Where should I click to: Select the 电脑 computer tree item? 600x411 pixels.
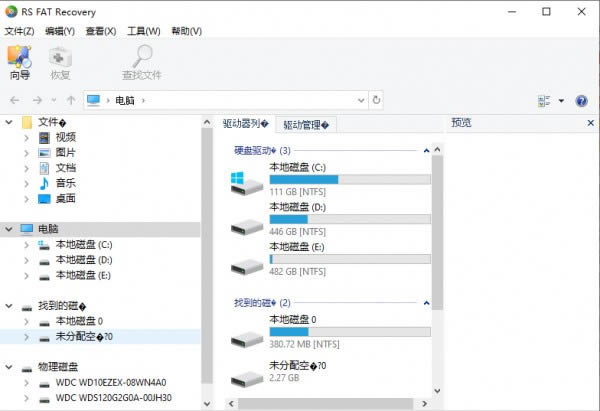pyautogui.click(x=100, y=229)
